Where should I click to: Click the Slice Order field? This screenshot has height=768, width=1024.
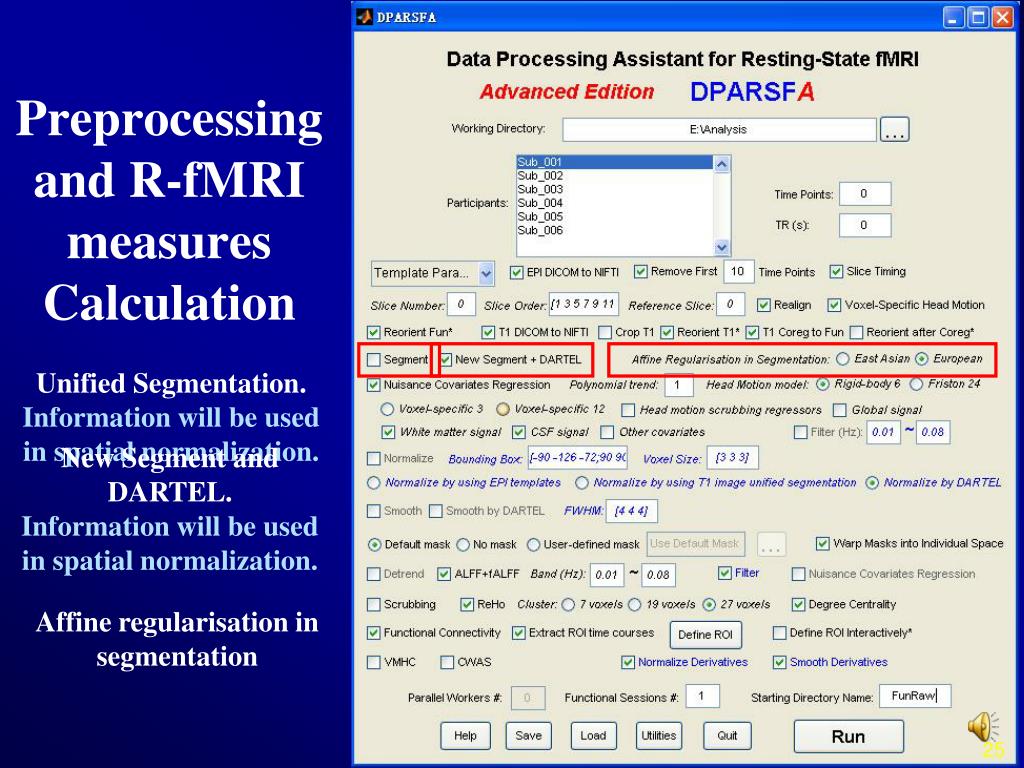[x=583, y=304]
